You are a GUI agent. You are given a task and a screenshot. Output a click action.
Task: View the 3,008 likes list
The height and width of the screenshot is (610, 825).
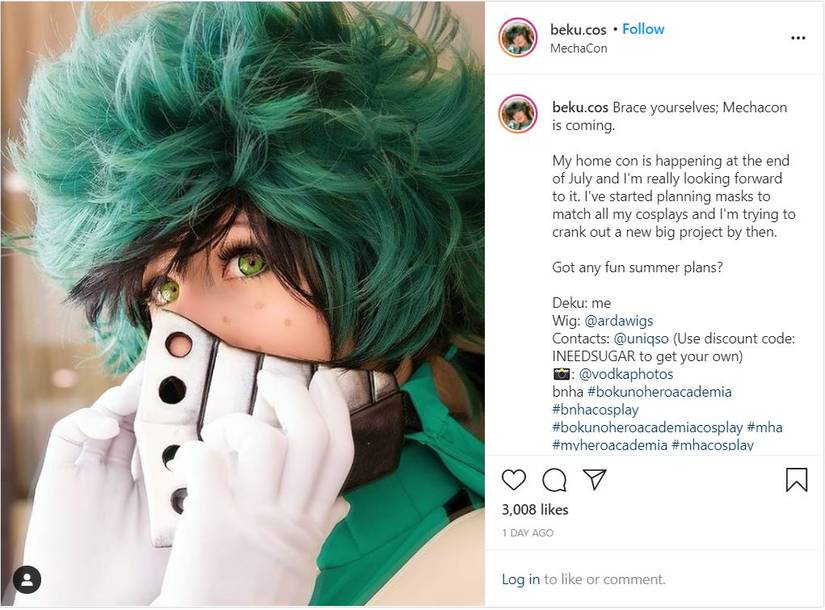coord(535,510)
